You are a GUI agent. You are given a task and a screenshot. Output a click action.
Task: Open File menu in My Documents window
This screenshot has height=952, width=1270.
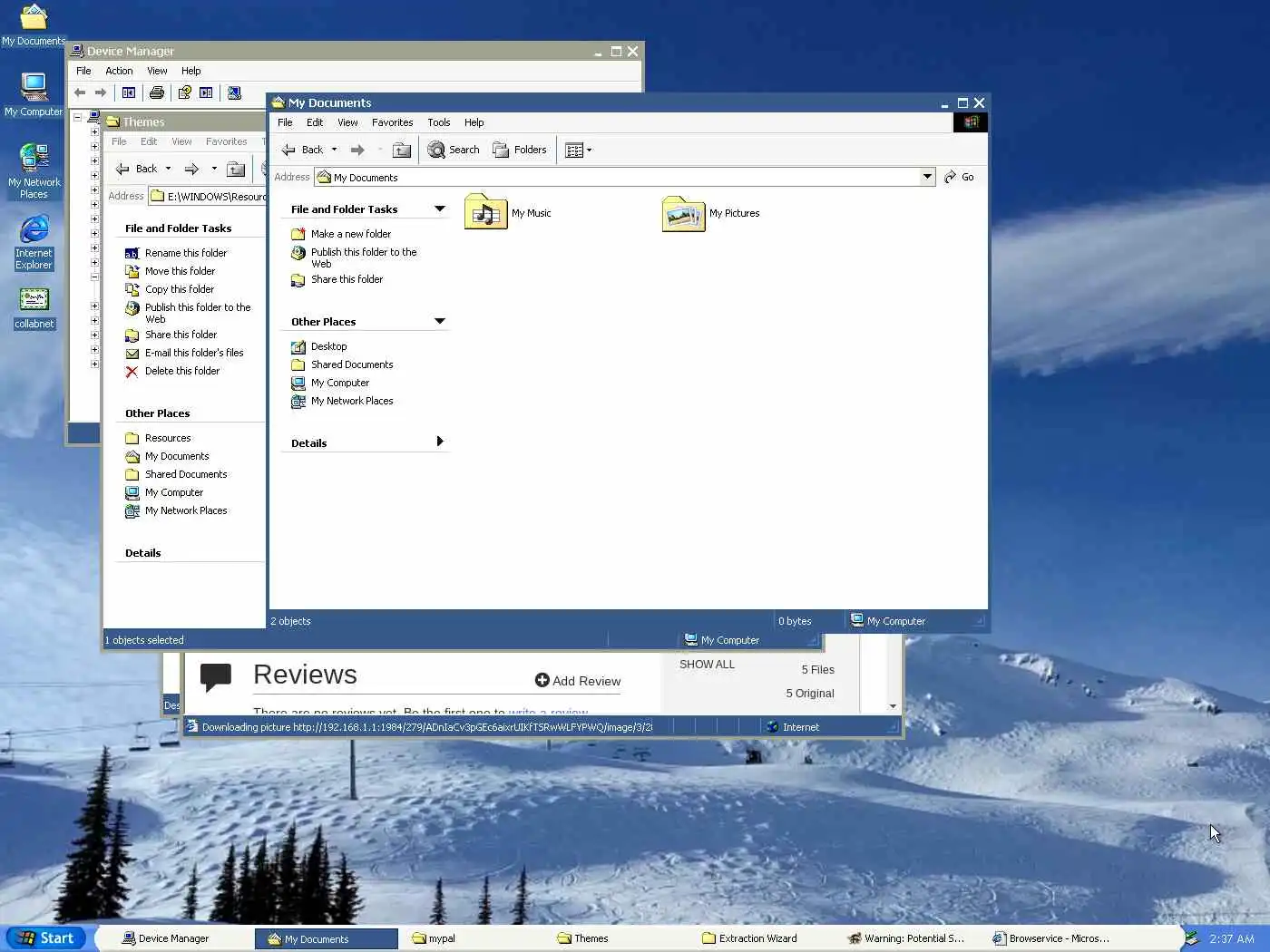pyautogui.click(x=285, y=122)
